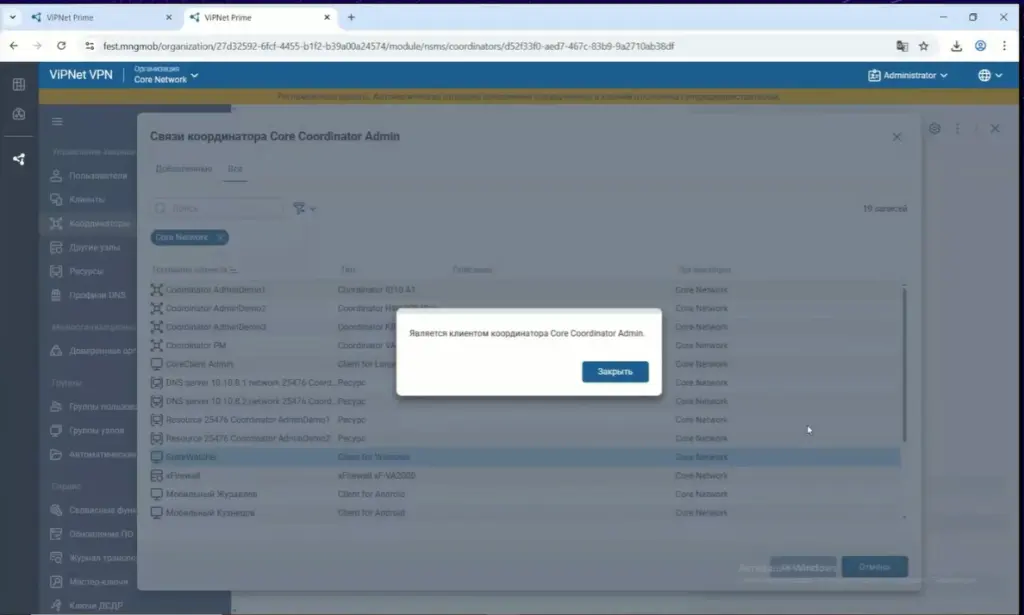Switch to the Все tab
The image size is (1024, 615).
point(235,168)
